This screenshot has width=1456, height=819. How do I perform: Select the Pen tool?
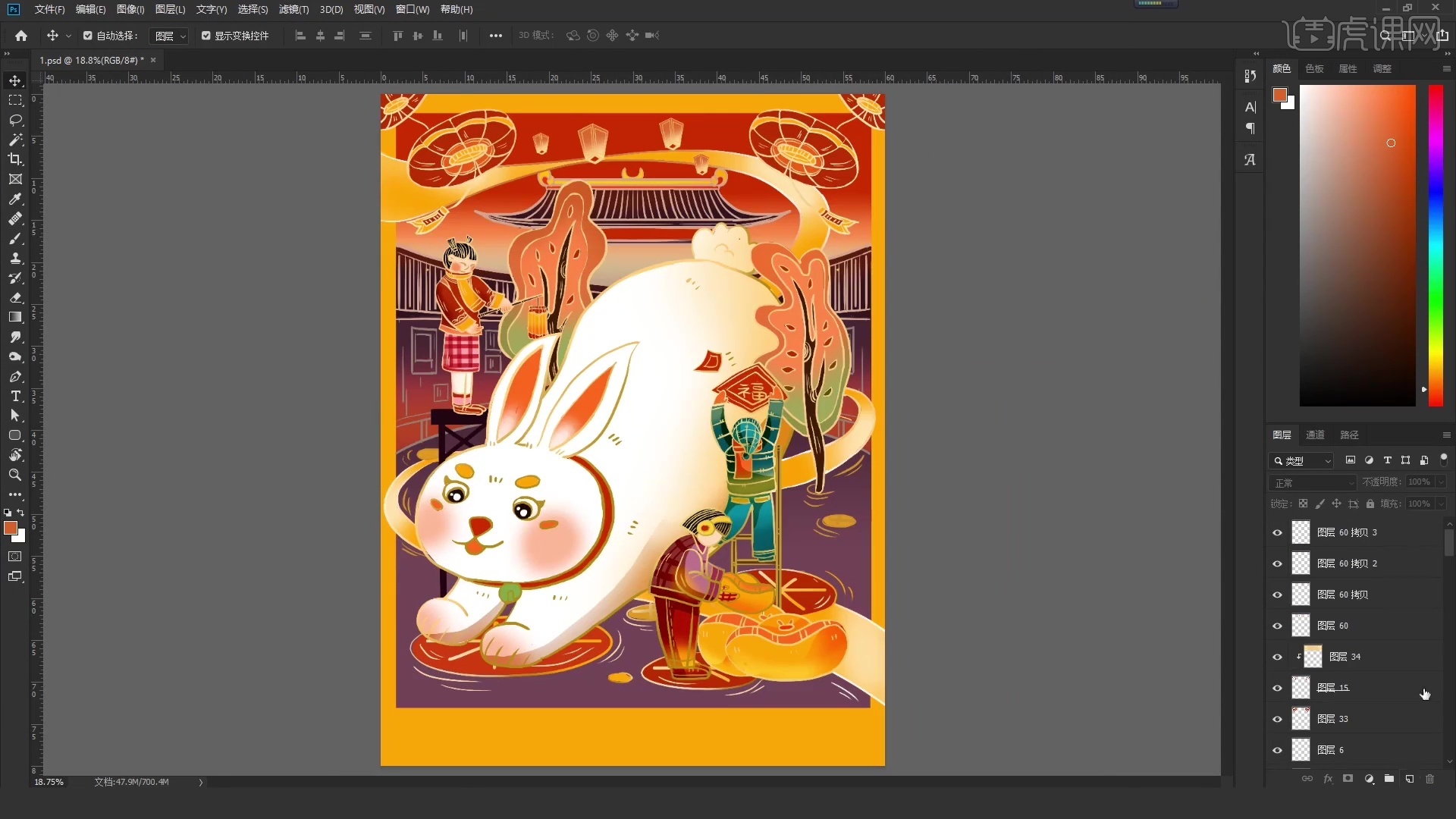point(15,376)
